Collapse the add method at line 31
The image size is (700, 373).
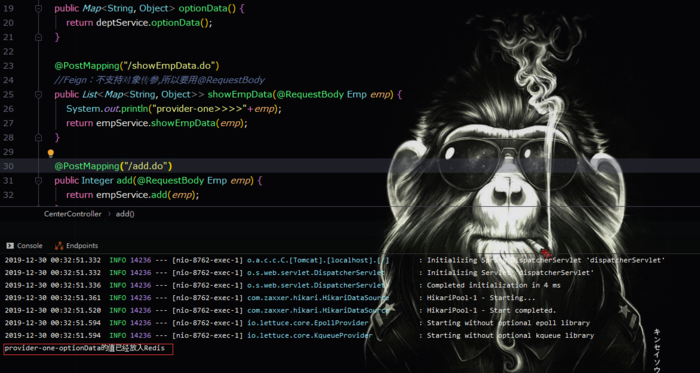tap(38, 181)
